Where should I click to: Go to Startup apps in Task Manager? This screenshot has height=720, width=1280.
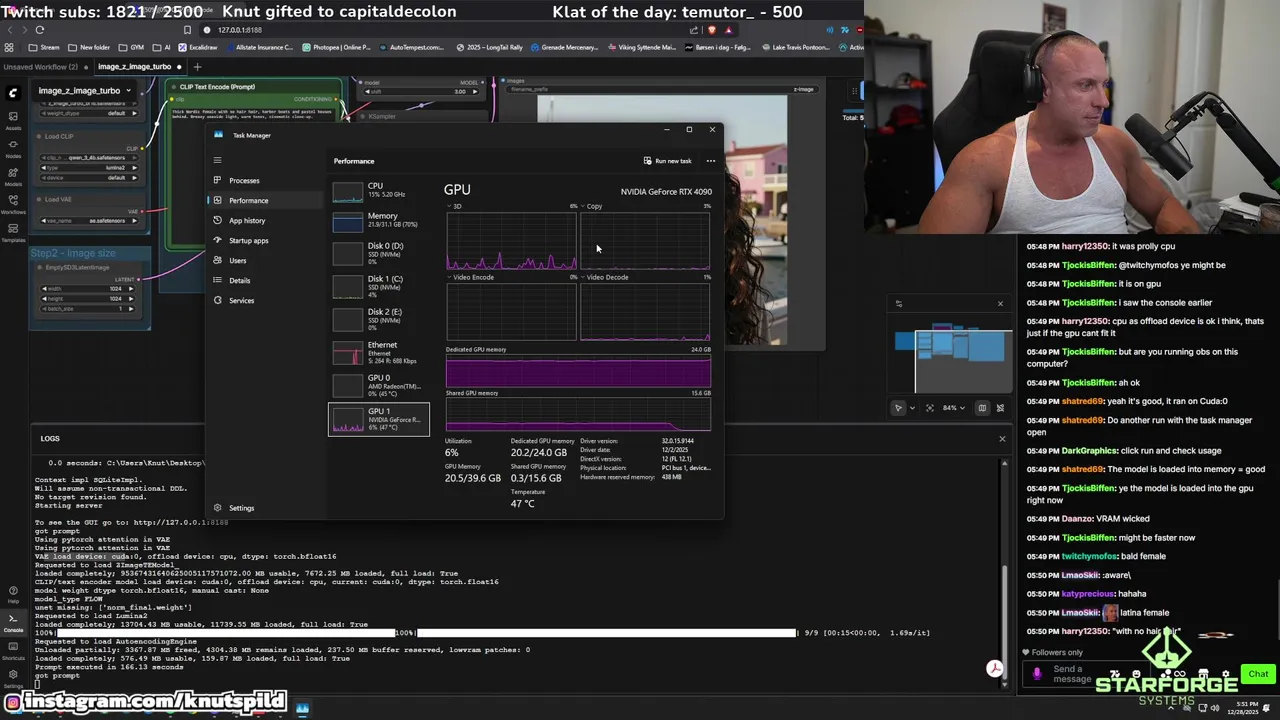248,240
